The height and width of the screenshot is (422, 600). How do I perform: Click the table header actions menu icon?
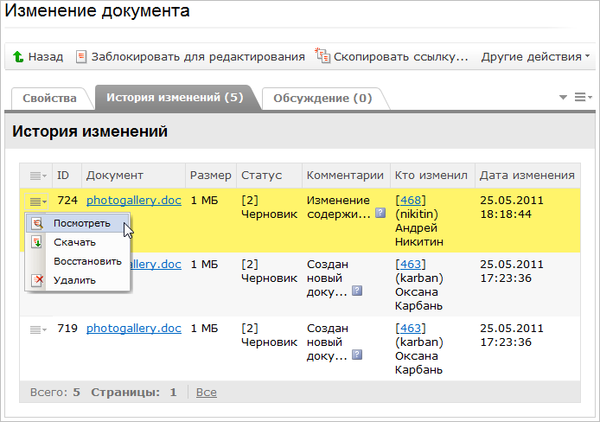click(x=37, y=175)
